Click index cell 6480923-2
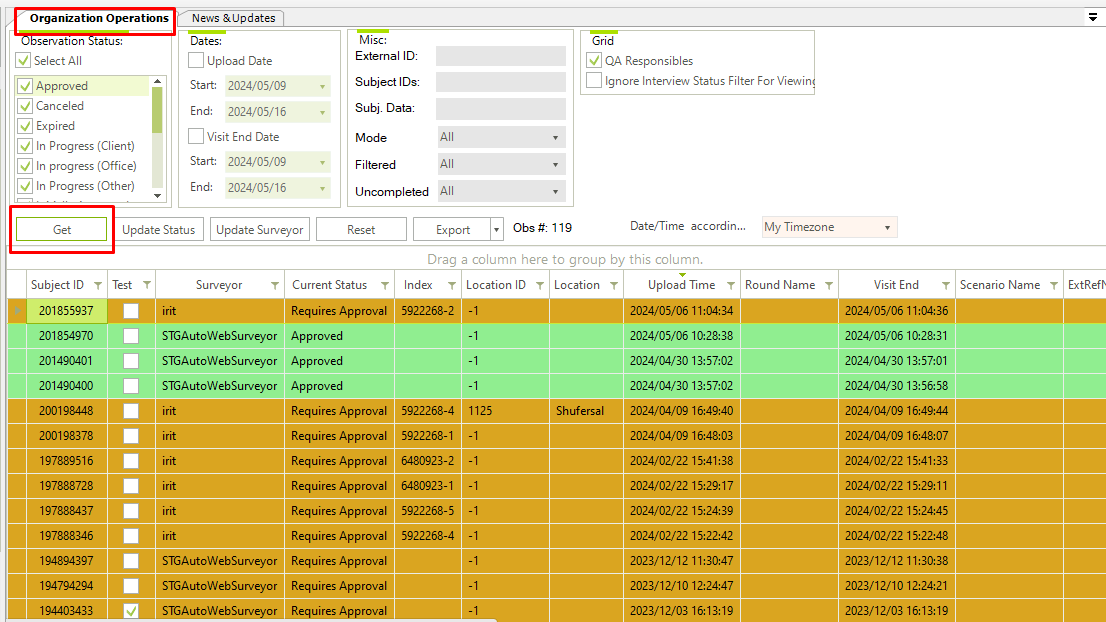The width and height of the screenshot is (1106, 622). tap(427, 461)
